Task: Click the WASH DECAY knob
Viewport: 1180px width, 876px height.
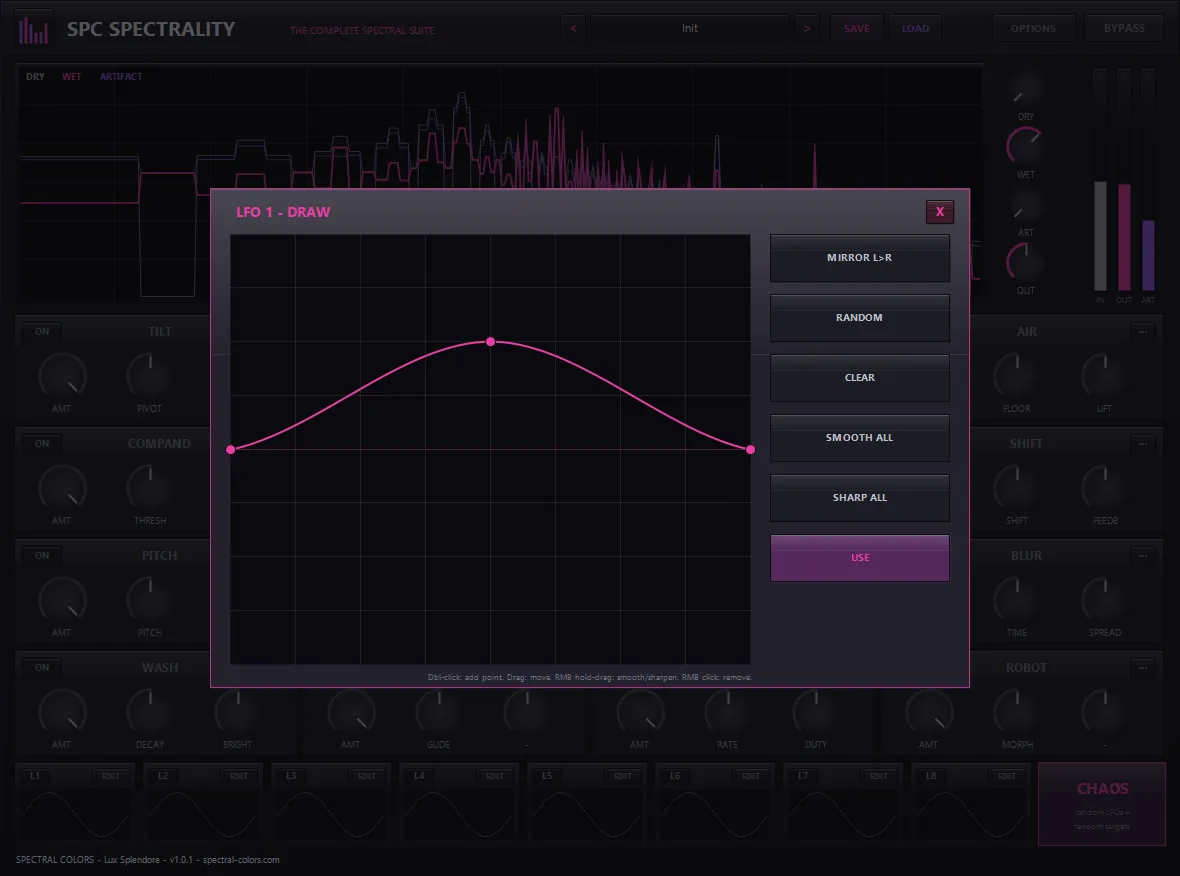Action: point(151,713)
